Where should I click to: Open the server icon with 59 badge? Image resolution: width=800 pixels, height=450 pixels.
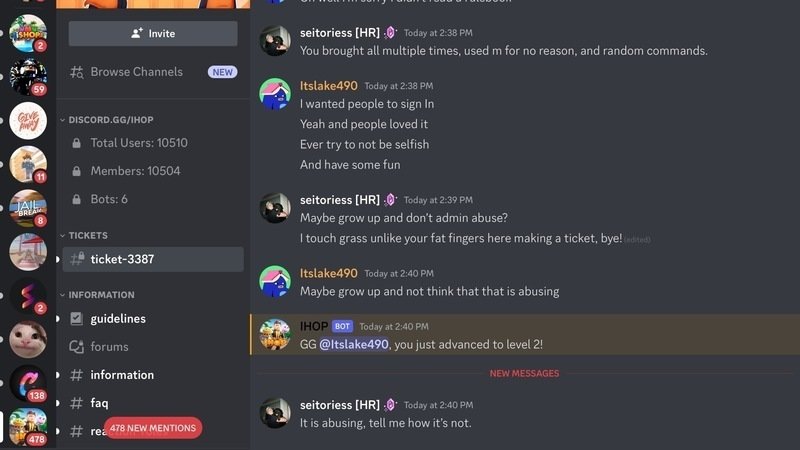(28, 77)
